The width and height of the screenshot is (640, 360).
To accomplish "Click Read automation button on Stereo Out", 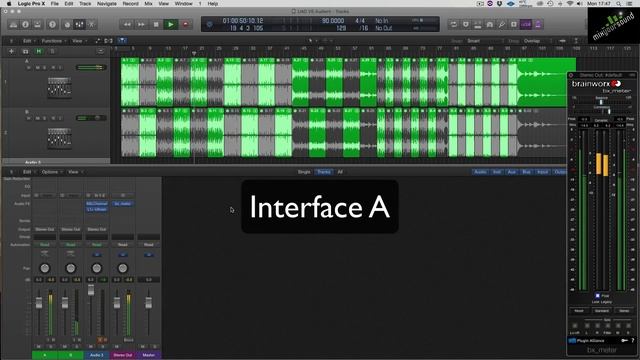I will 122,245.
